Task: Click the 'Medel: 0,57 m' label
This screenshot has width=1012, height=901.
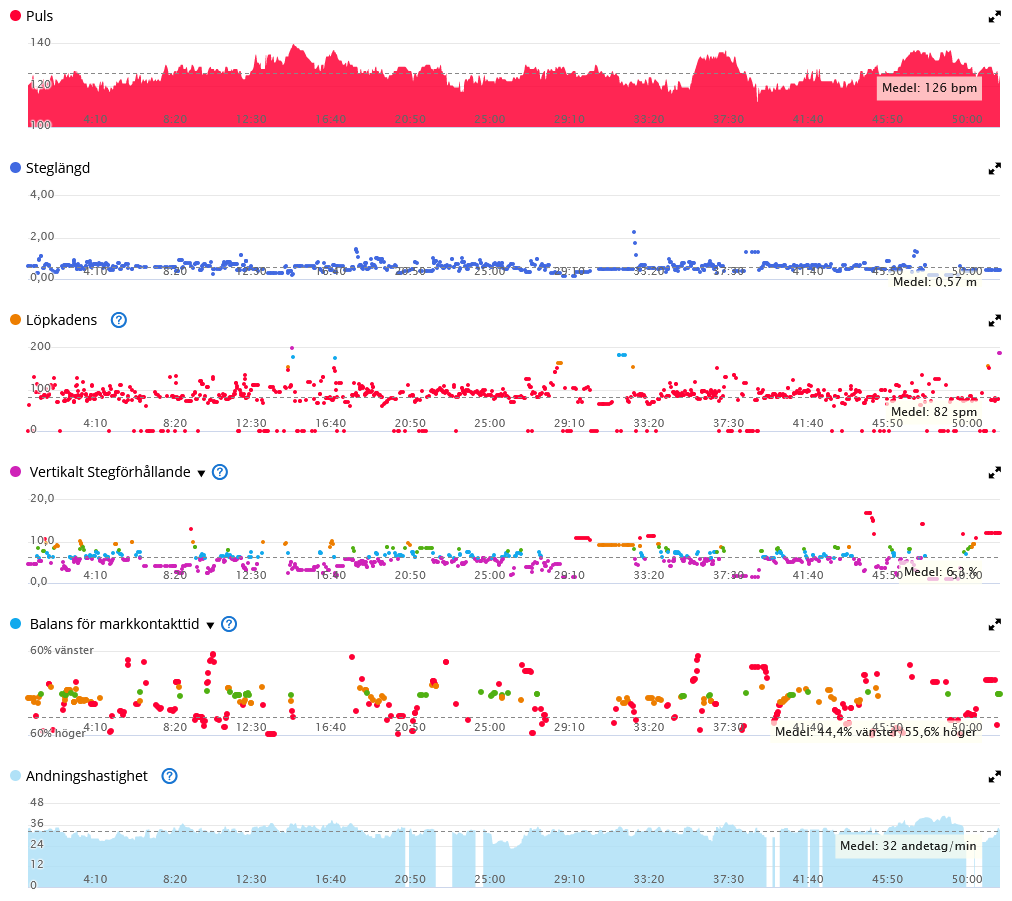Action: pos(935,282)
